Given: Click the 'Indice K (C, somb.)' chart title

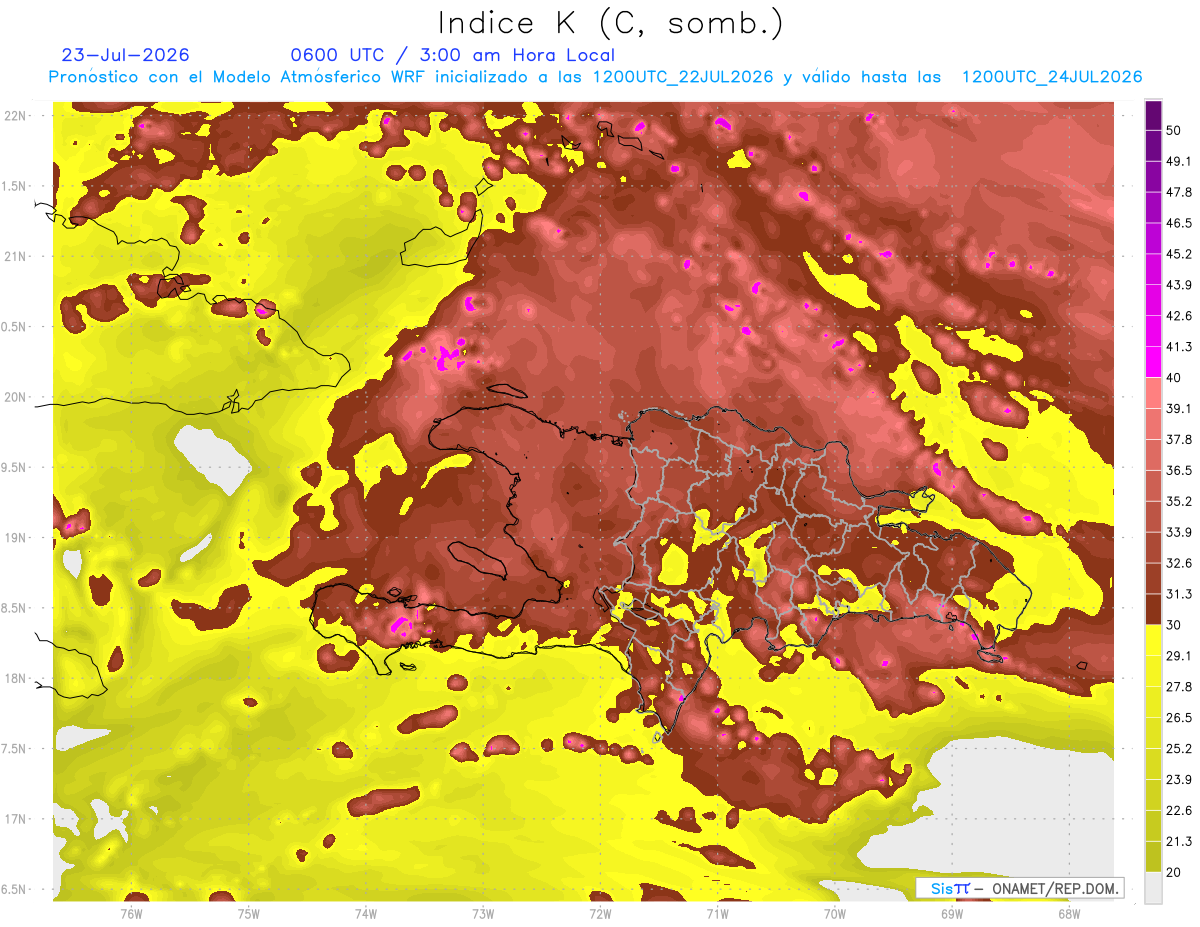Looking at the screenshot, I should pos(610,23).
